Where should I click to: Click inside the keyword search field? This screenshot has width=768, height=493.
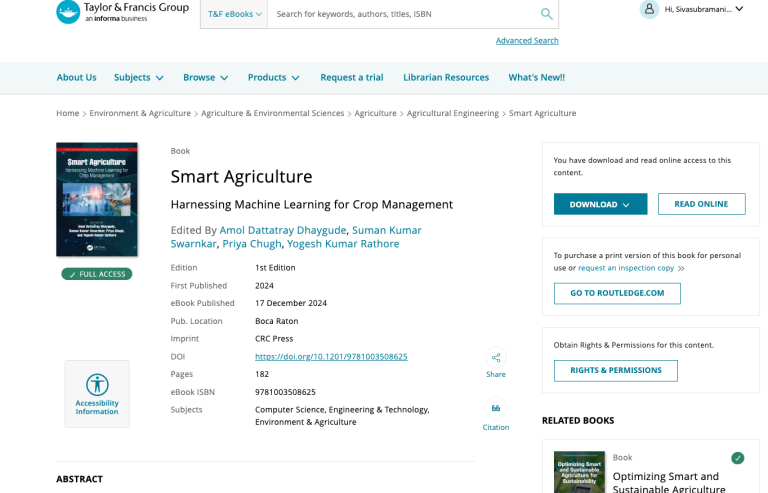pos(404,14)
